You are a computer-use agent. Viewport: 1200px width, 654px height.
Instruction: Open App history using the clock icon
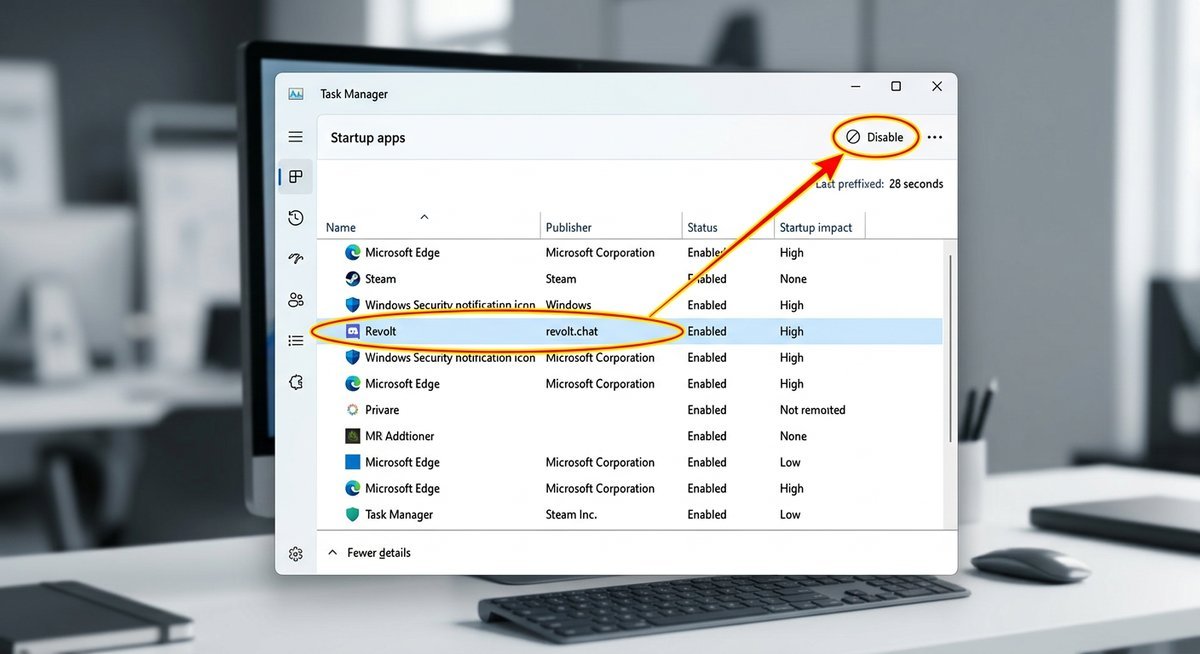click(295, 217)
